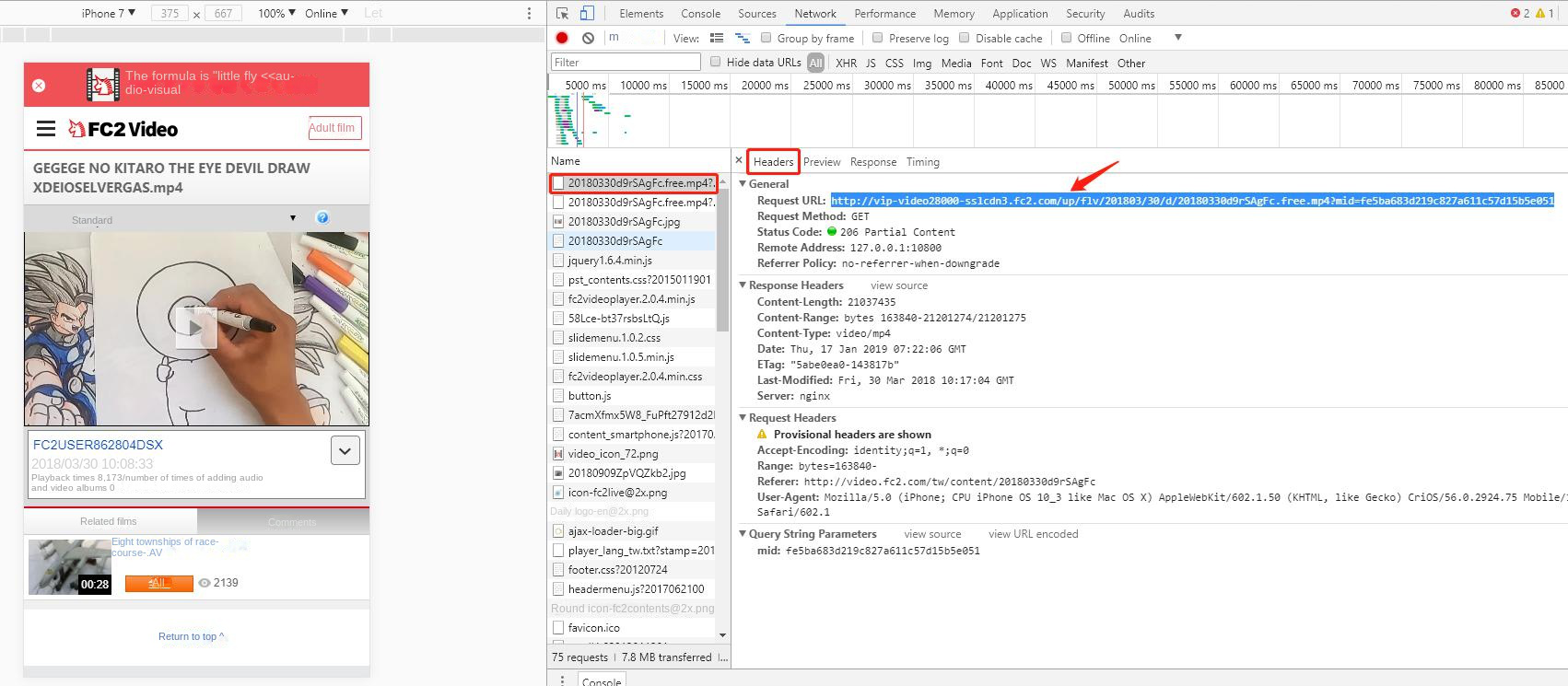Click the yellow warning count indicator
Viewport: 1568px width, 686px height.
click(x=1545, y=13)
